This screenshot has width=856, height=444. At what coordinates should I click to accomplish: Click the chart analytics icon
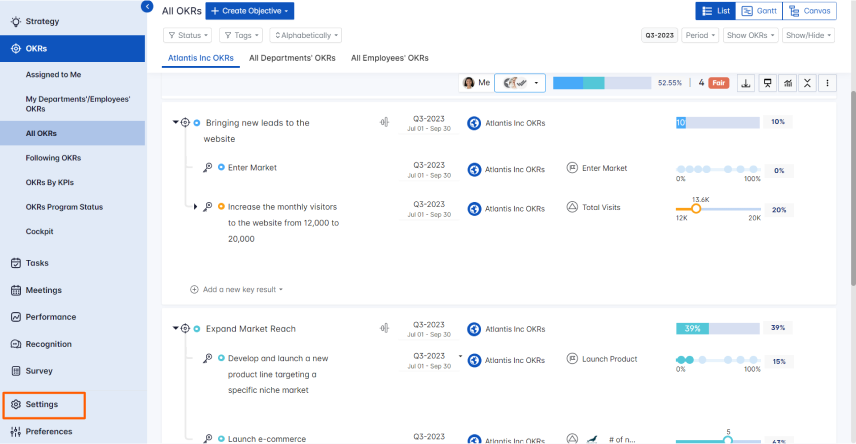pos(788,83)
